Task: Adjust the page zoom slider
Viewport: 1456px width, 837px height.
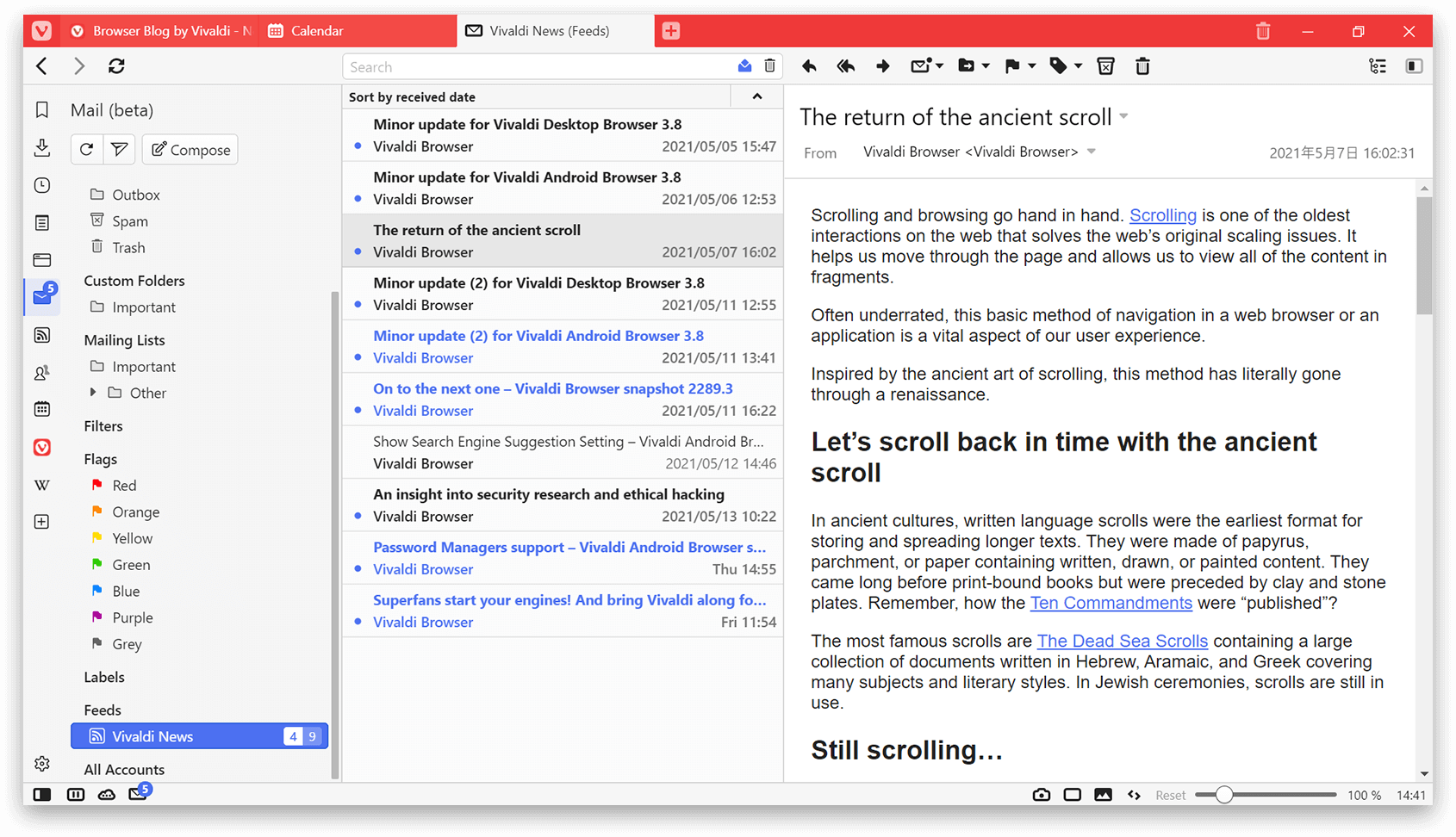Action: click(x=1223, y=794)
